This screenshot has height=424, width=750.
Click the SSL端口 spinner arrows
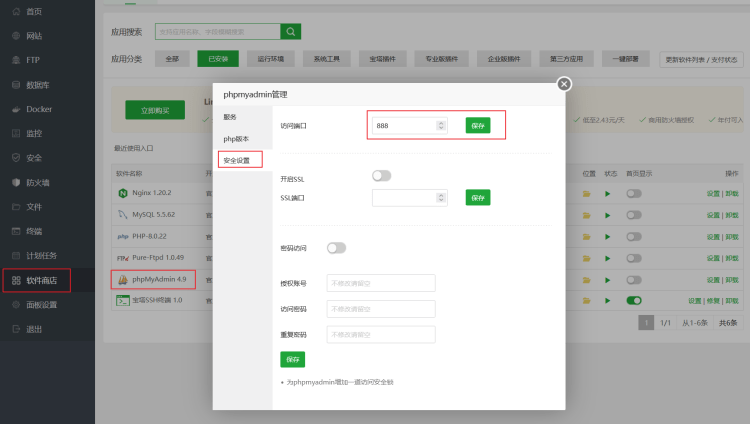[x=441, y=198]
